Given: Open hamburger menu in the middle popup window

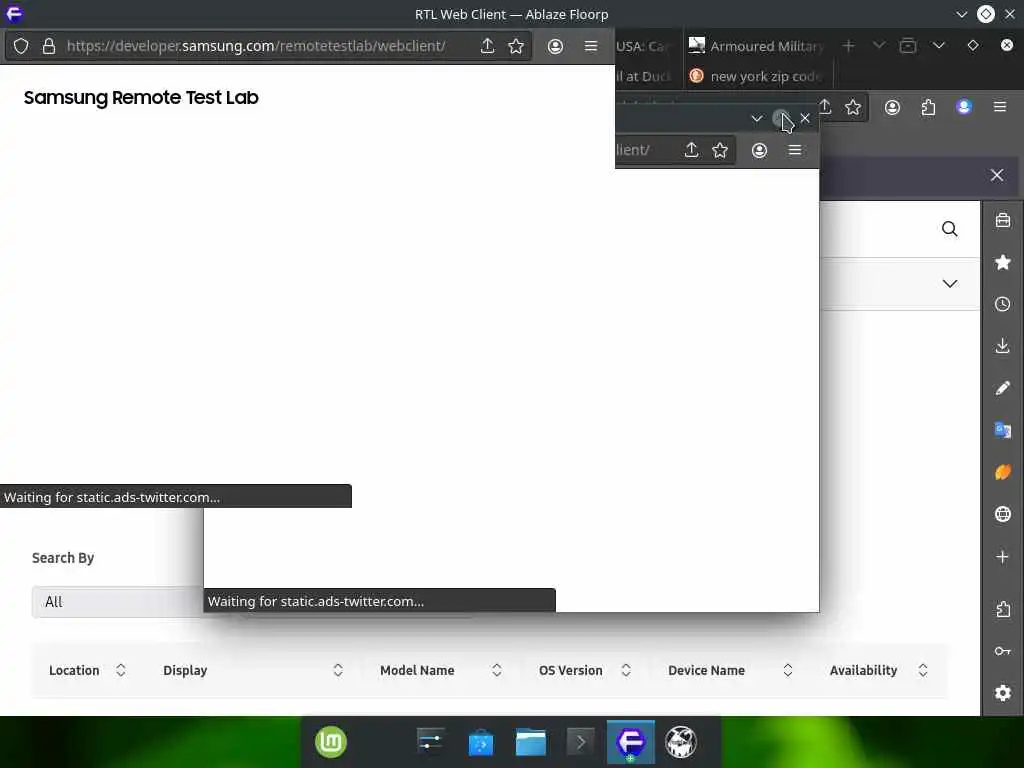Looking at the screenshot, I should [795, 150].
